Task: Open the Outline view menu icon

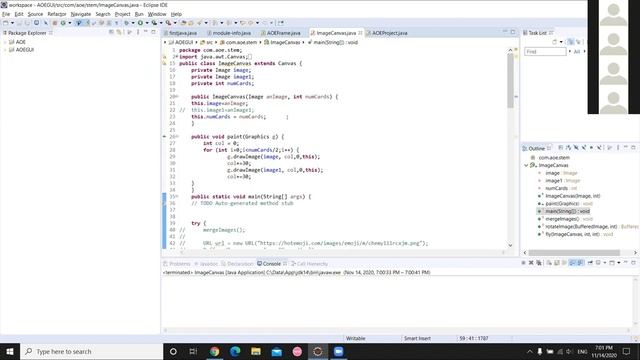Action: (x=618, y=148)
